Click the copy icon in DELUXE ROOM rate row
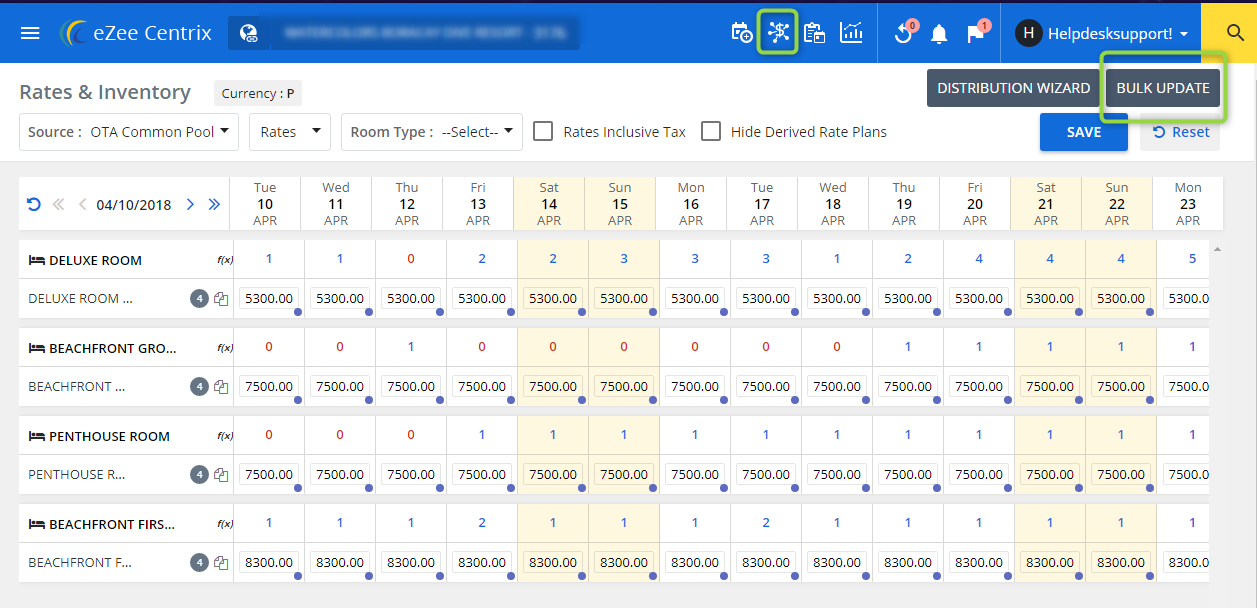 tap(221, 299)
